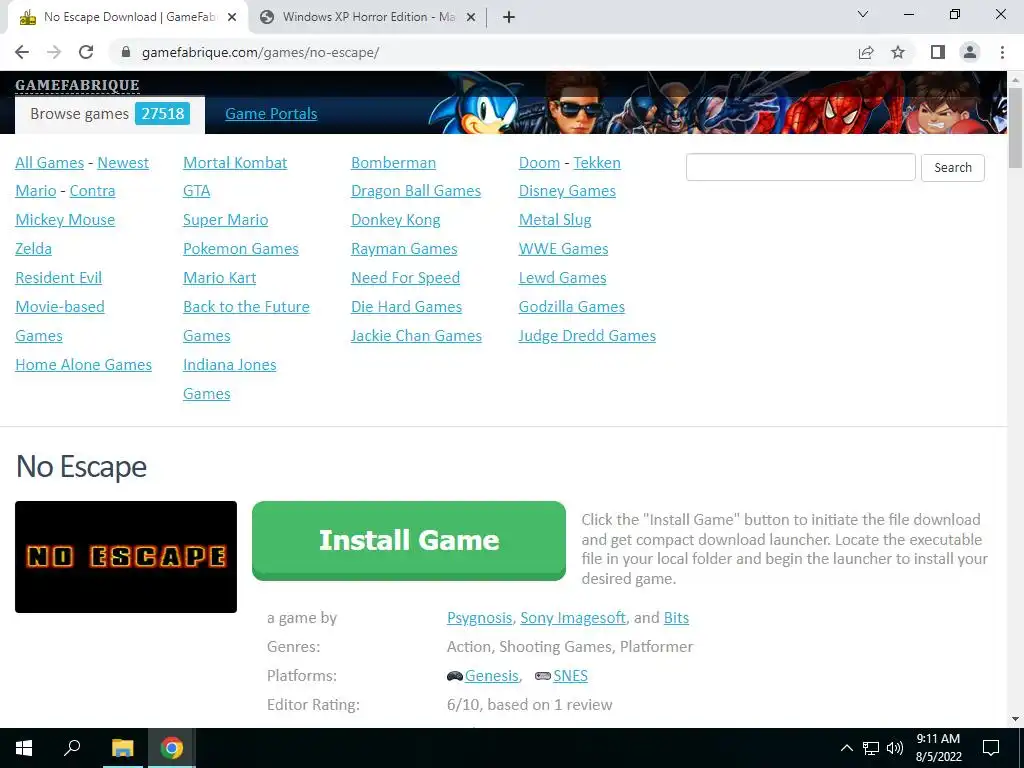Switch to the No Escape Download tab
The height and width of the screenshot is (768, 1024).
(128, 17)
